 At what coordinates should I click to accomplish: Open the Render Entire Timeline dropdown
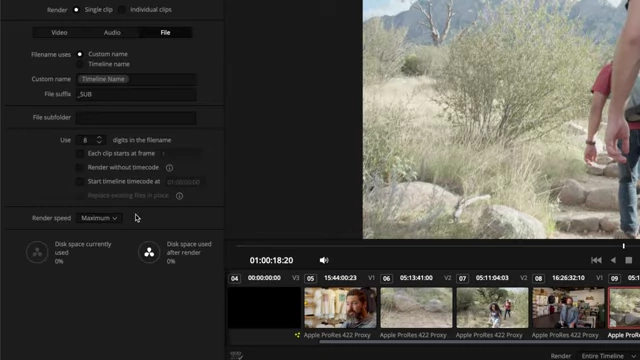pyautogui.click(x=609, y=356)
